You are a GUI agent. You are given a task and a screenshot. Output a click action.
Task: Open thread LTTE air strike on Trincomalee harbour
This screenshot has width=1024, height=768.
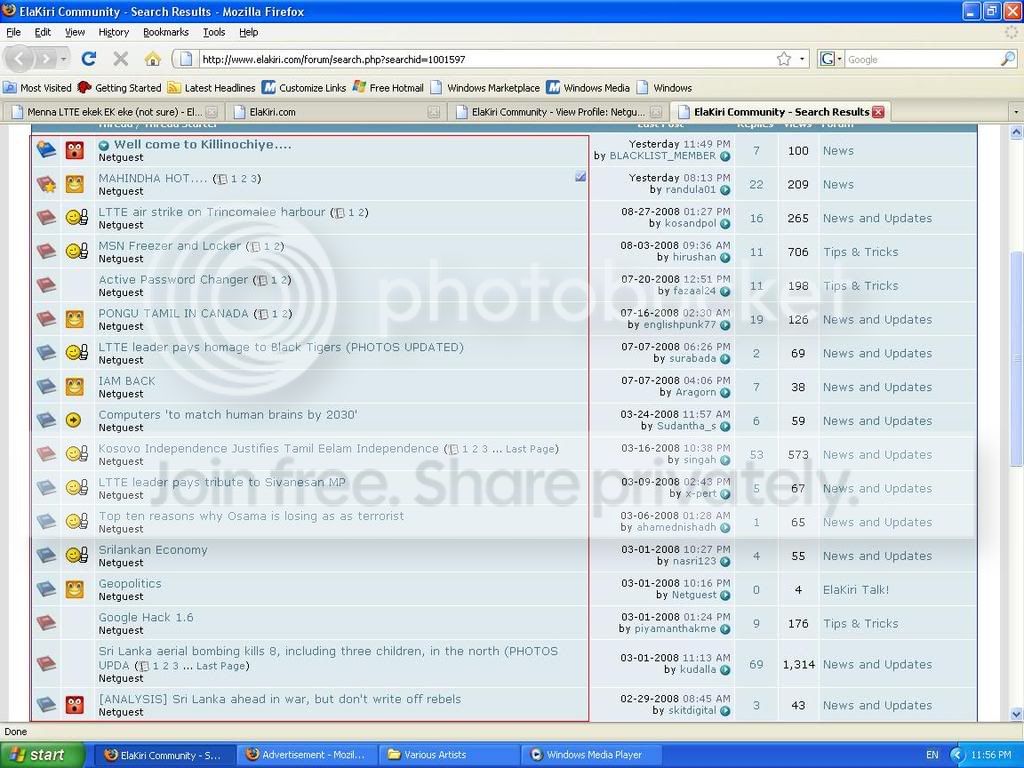(x=212, y=212)
